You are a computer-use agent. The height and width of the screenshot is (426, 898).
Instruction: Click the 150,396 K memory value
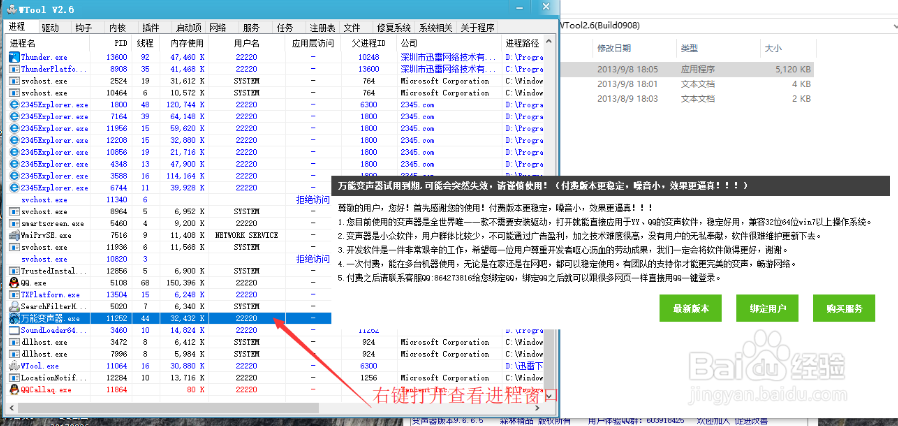coord(184,283)
